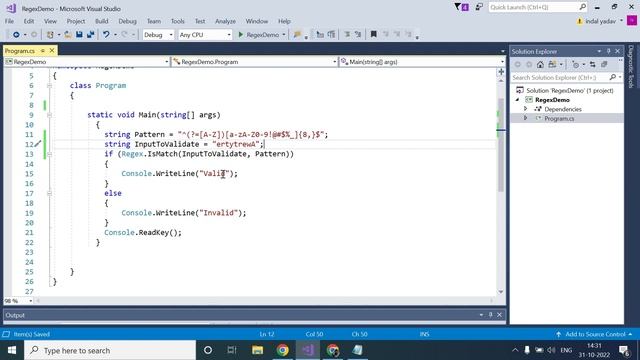Image resolution: width=640 pixels, height=360 pixels.
Task: Open the Analyze menu
Action: [x=225, y=21]
